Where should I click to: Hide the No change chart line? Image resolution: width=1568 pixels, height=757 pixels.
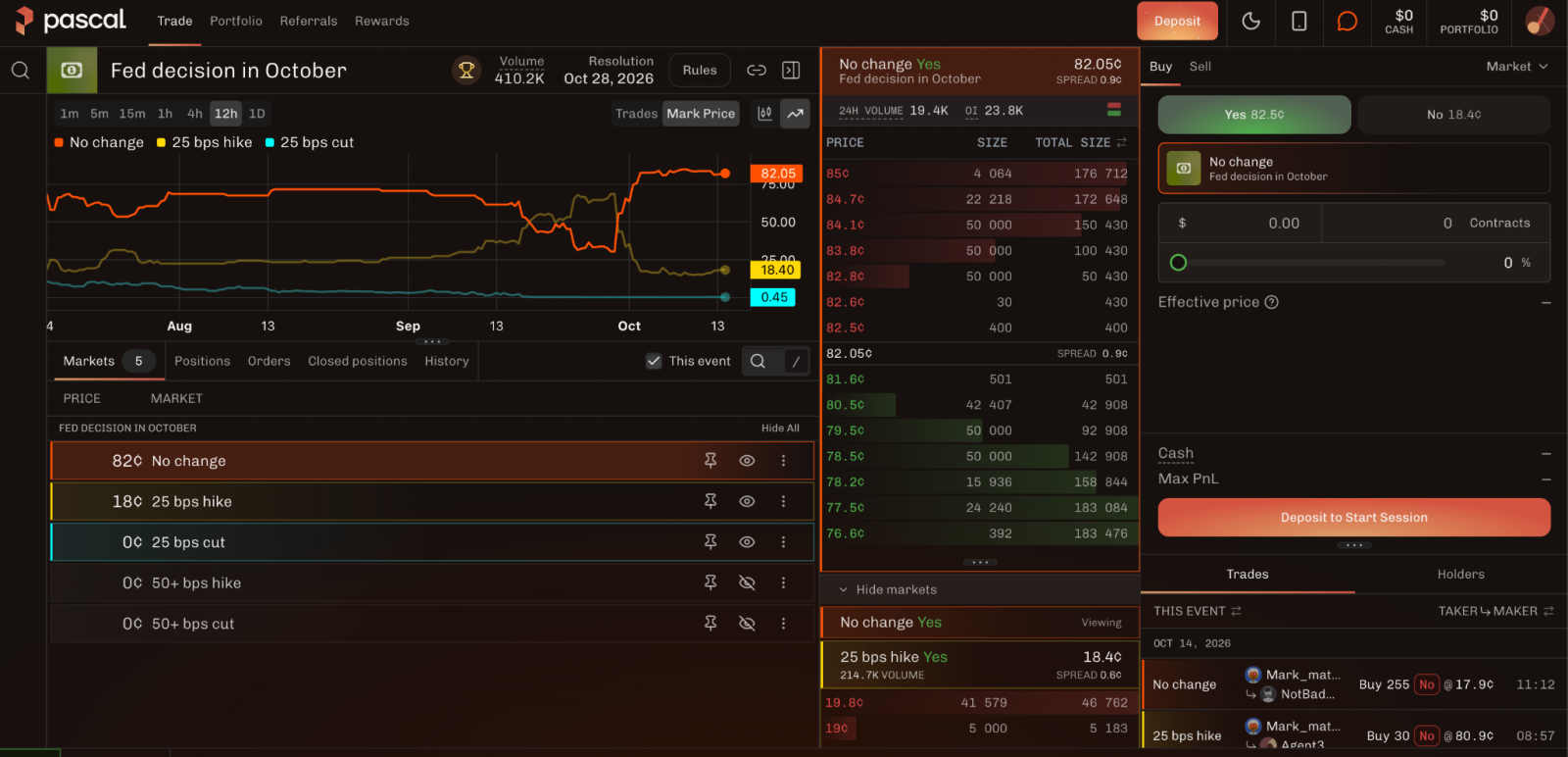click(747, 461)
